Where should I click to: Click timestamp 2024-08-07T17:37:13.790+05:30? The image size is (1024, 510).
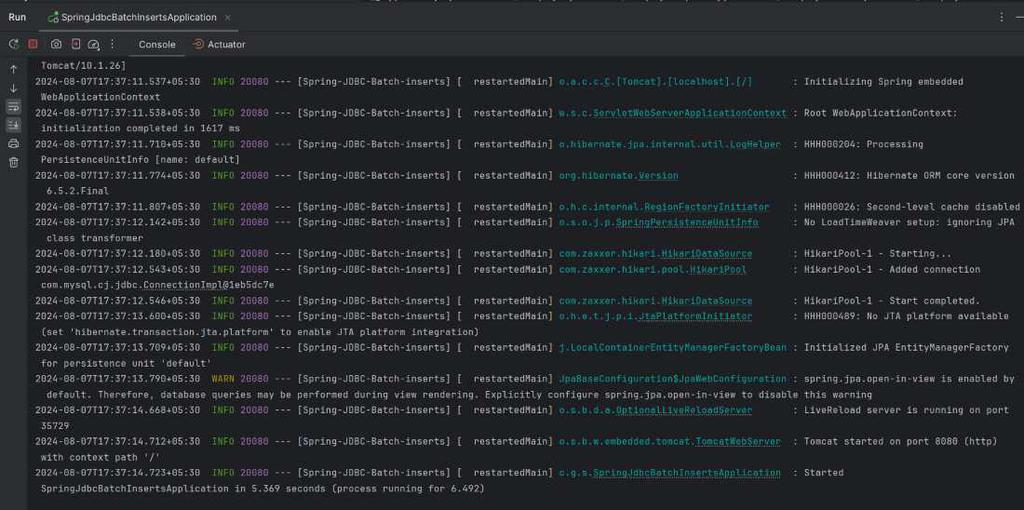pos(118,379)
